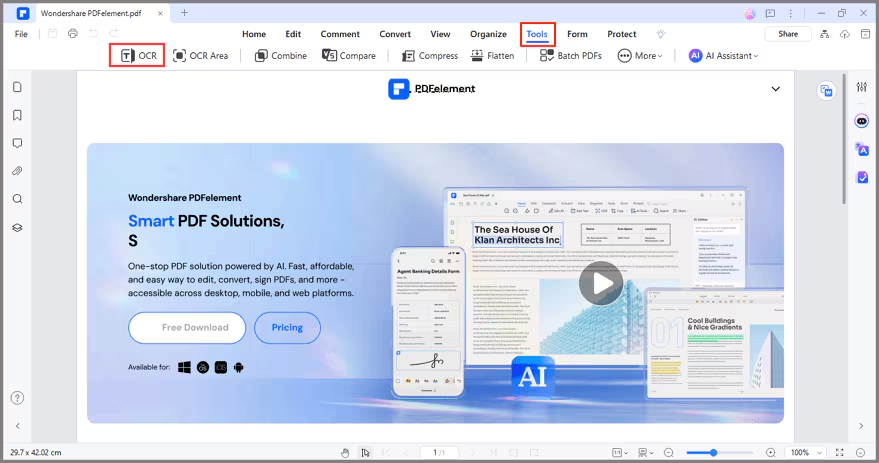
Task: Select the Tools tab
Action: point(537,34)
